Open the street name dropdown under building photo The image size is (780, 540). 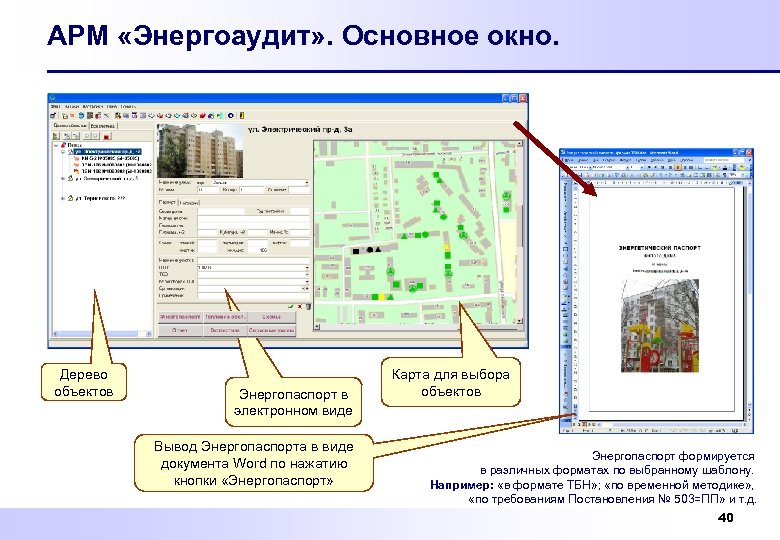pos(306,182)
